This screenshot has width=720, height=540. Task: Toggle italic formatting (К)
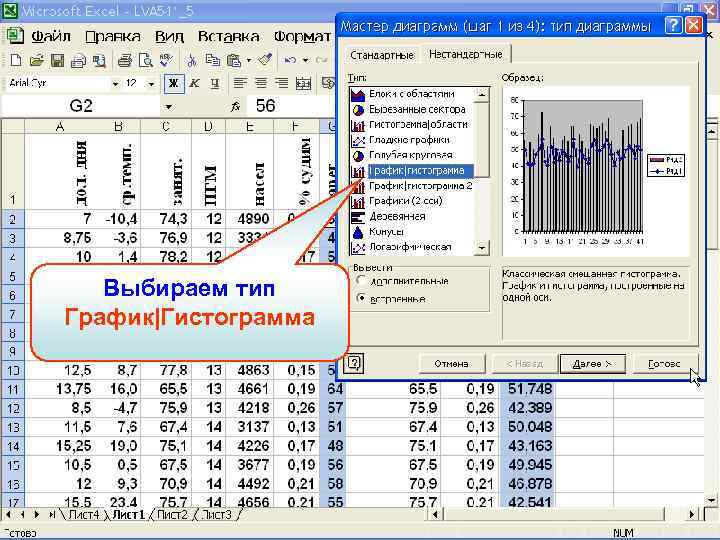tap(195, 84)
